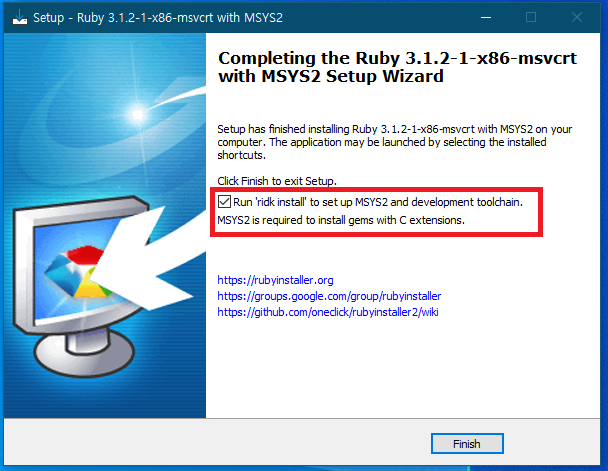The width and height of the screenshot is (608, 471).
Task: Close the Ruby Setup window
Action: point(577,17)
